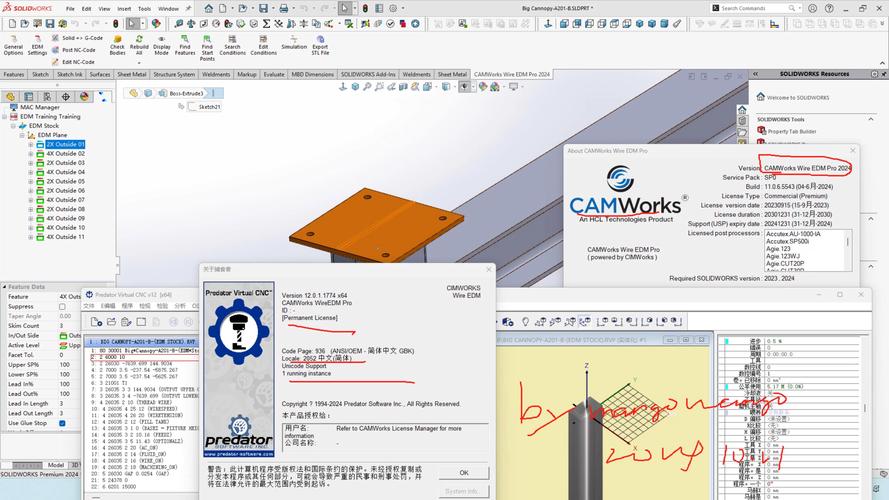The width and height of the screenshot is (889, 500).
Task: Click the Help question mark icon
Action: pyautogui.click(x=829, y=8)
